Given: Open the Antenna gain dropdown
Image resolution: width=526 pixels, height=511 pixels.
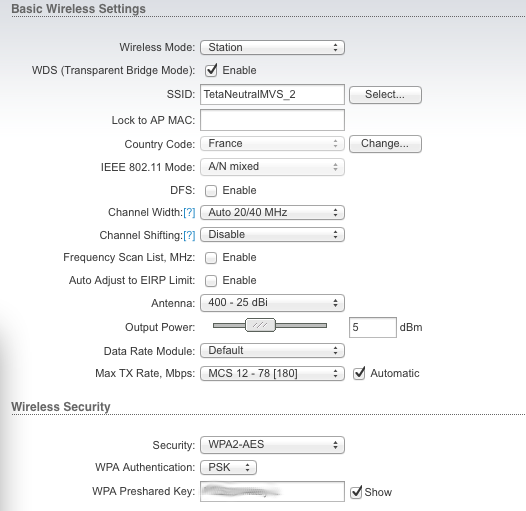Looking at the screenshot, I should coord(272,303).
